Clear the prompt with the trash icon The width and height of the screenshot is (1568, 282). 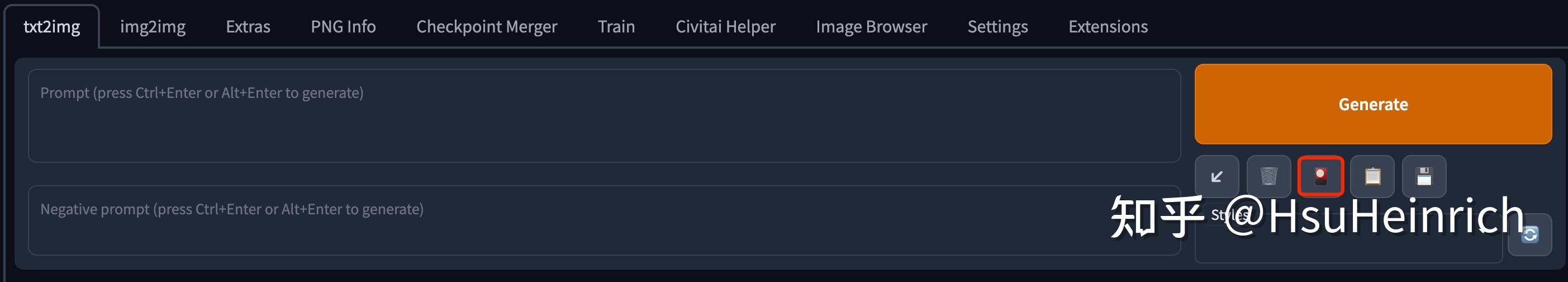(x=1268, y=177)
